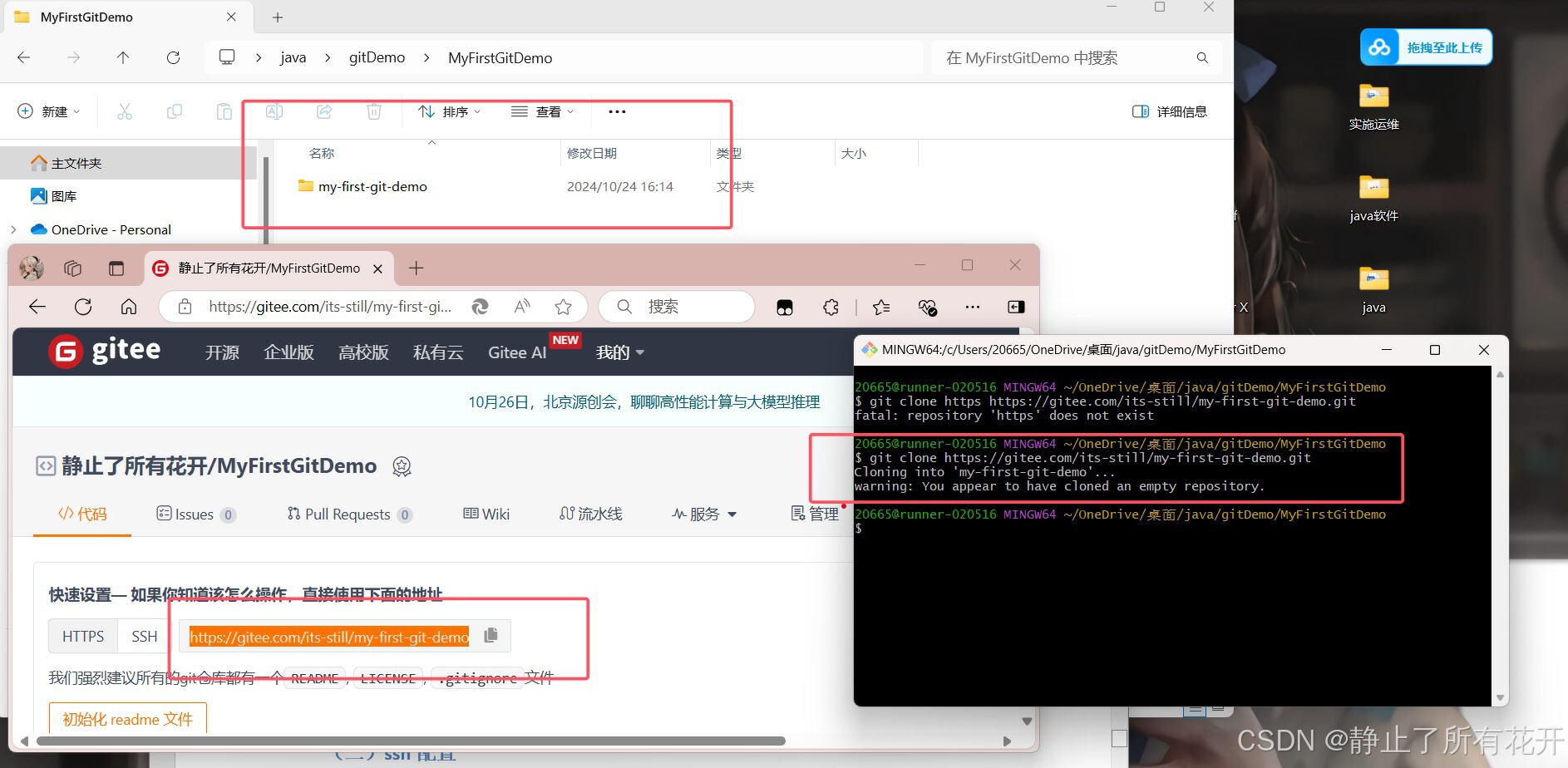This screenshot has width=1568, height=768.
Task: Click the Paste icon in Explorer toolbar
Action: click(x=224, y=111)
